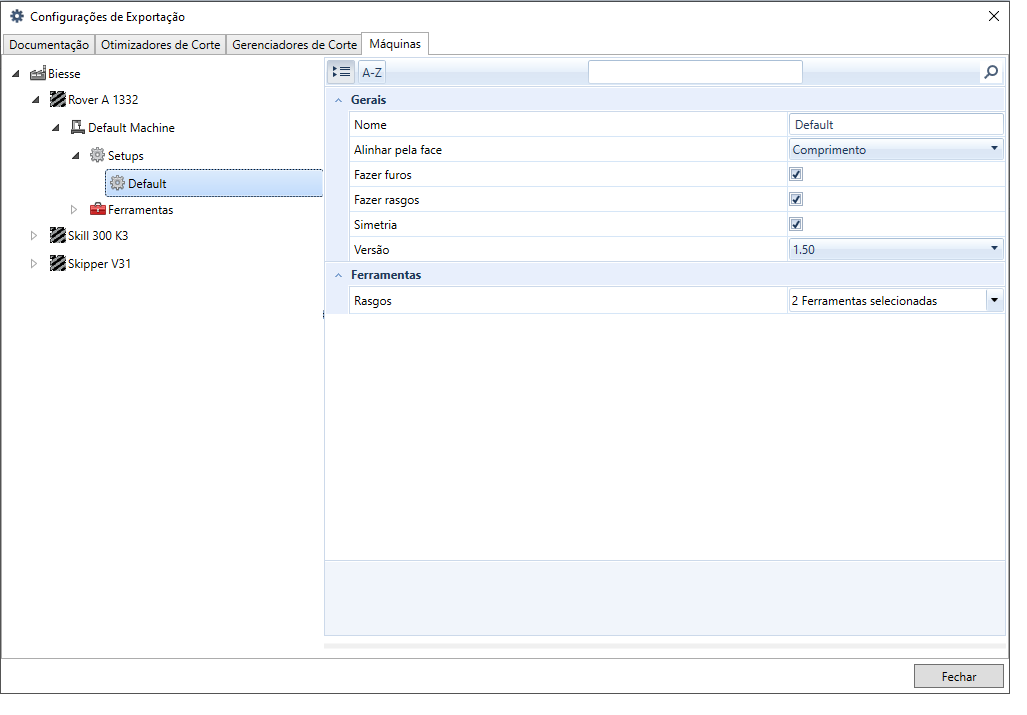Expand the Skill 300 K3 node
Viewport: 1027px width, 715px height.
[34, 235]
